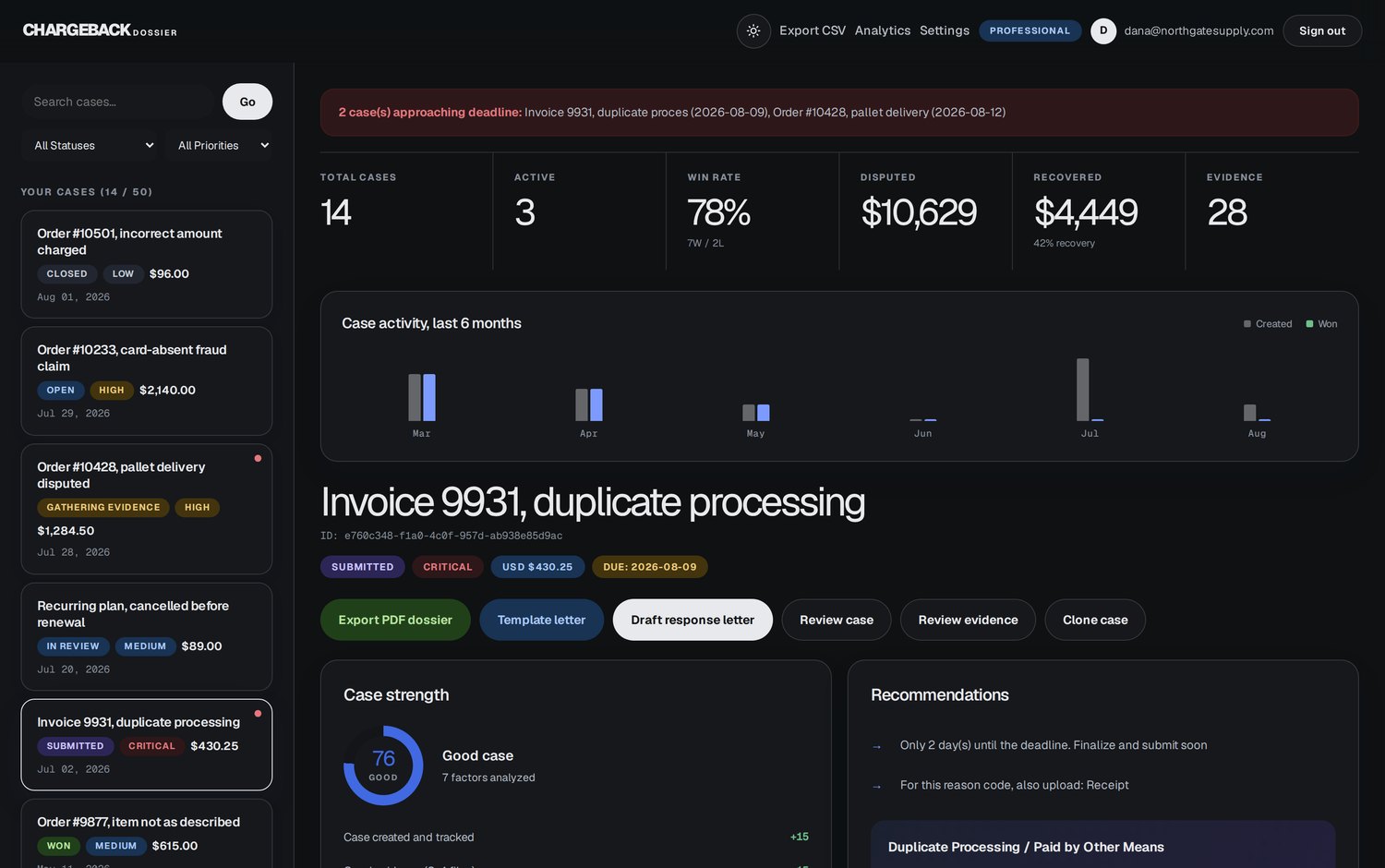Screen dimensions: 1385x868
Task: Click 'Duplicate Processing / Paid by Other Means' heading
Action: (1026, 847)
